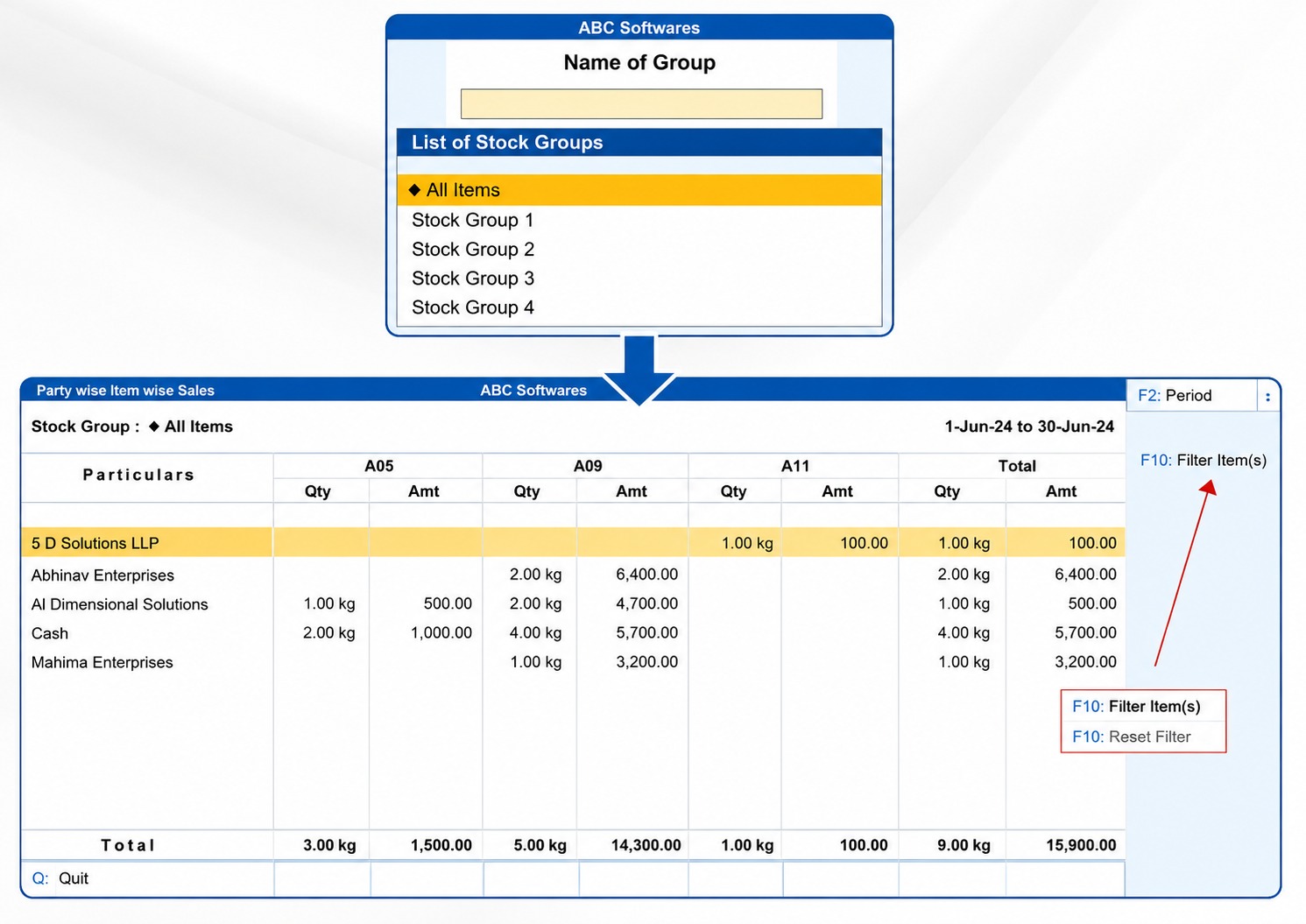Screen dimensions: 1306x924
Task: Click the Stock Group All Items header field
Action: pyautogui.click(x=132, y=427)
